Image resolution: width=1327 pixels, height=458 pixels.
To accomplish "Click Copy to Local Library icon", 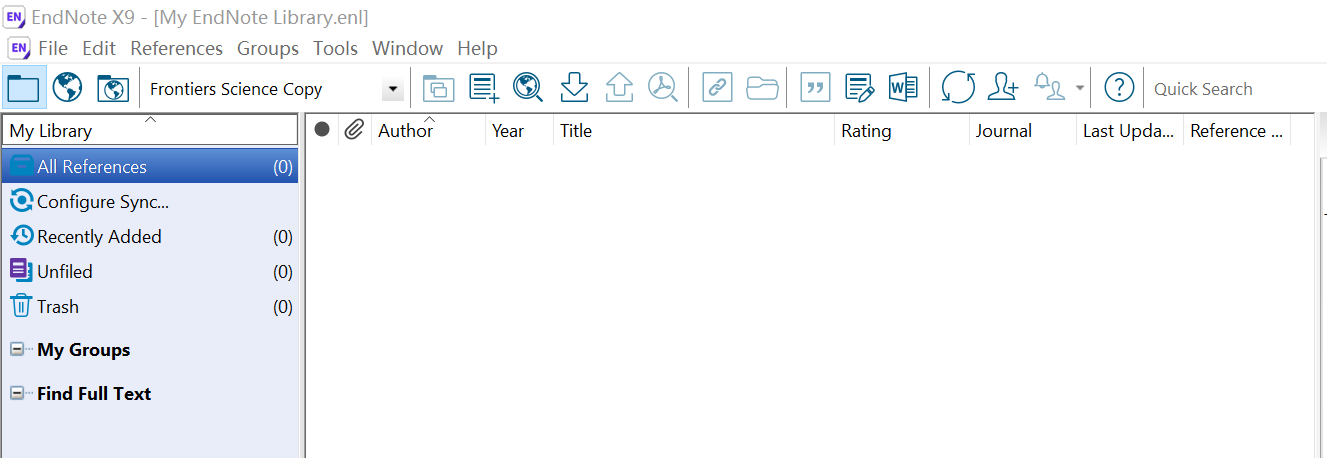I will [x=438, y=88].
